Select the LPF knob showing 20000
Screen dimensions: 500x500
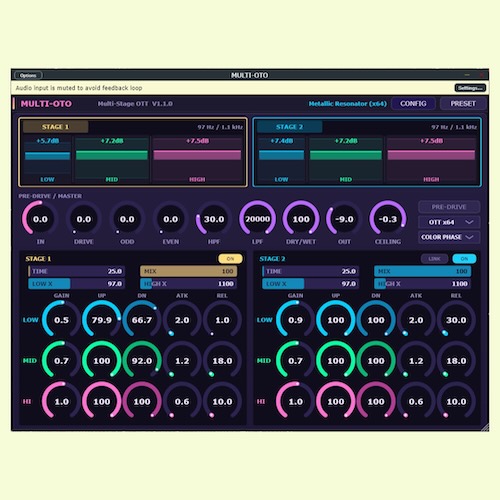[257, 219]
